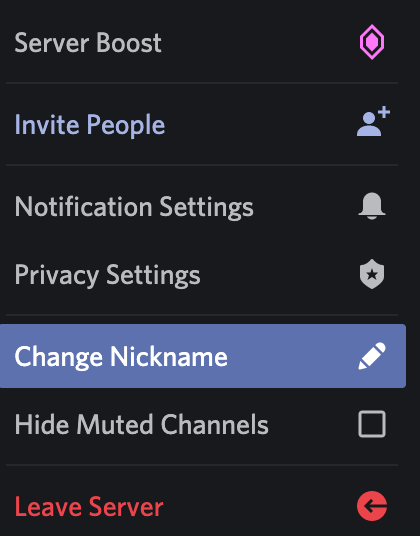The width and height of the screenshot is (420, 536).
Task: Click the Notification Settings bell icon
Action: point(372,206)
